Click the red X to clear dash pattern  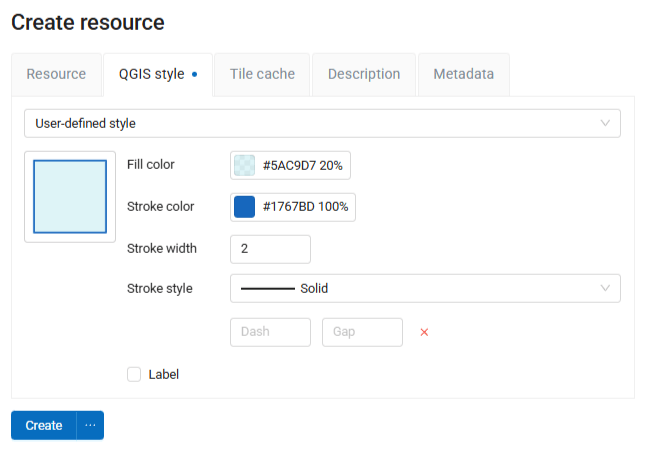(x=424, y=332)
